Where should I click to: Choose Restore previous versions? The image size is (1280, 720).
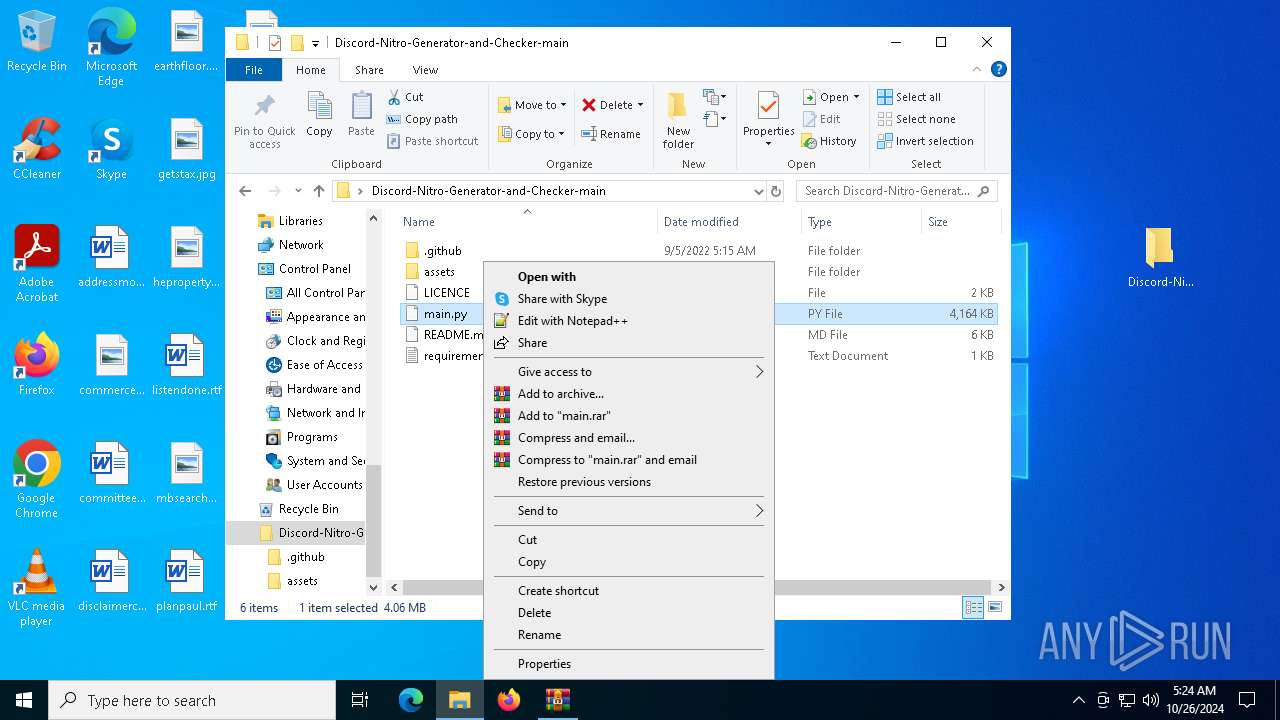tap(628, 482)
